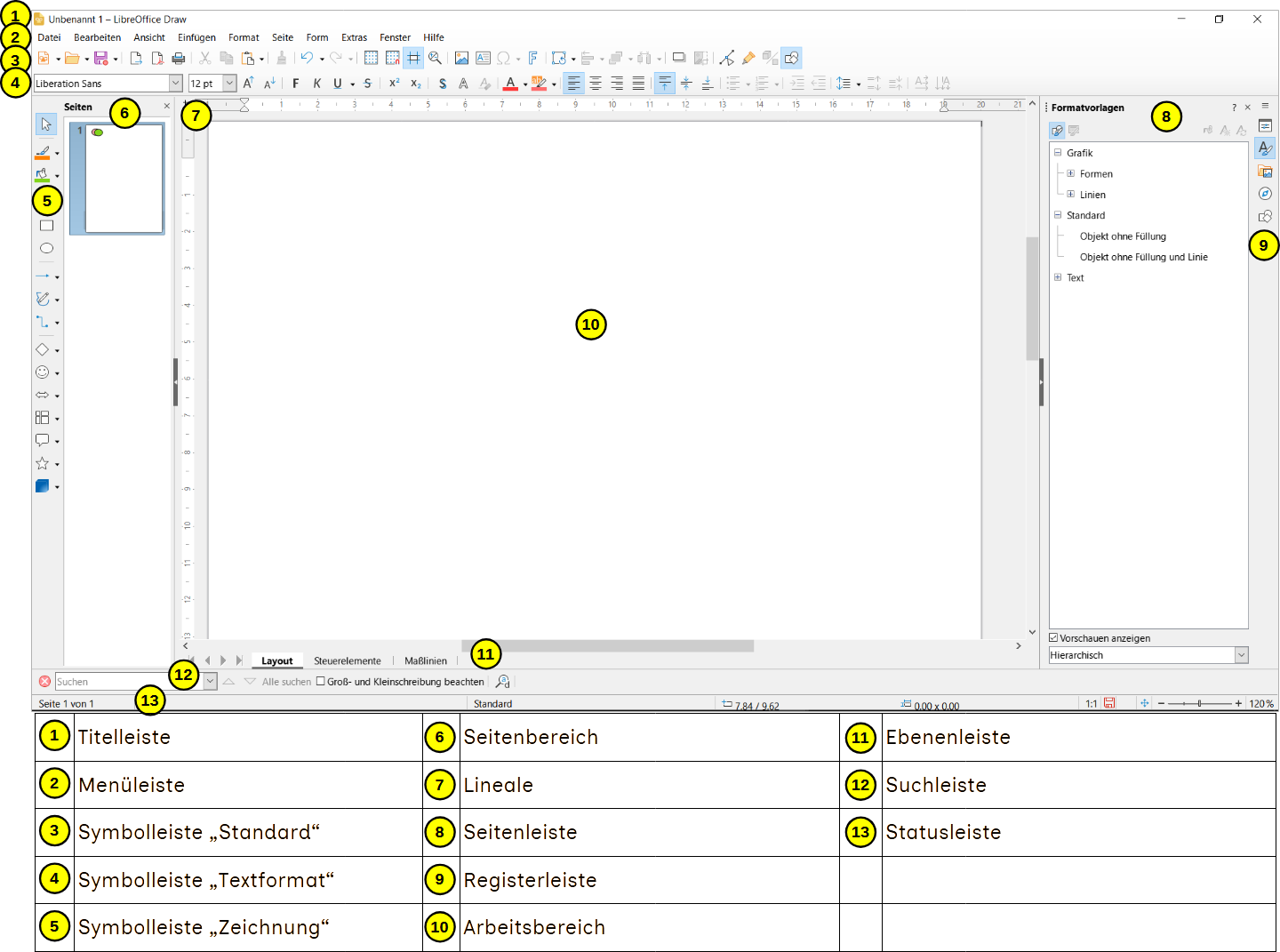Open the font color dropdown arrow
The image size is (1280, 952).
[x=525, y=84]
